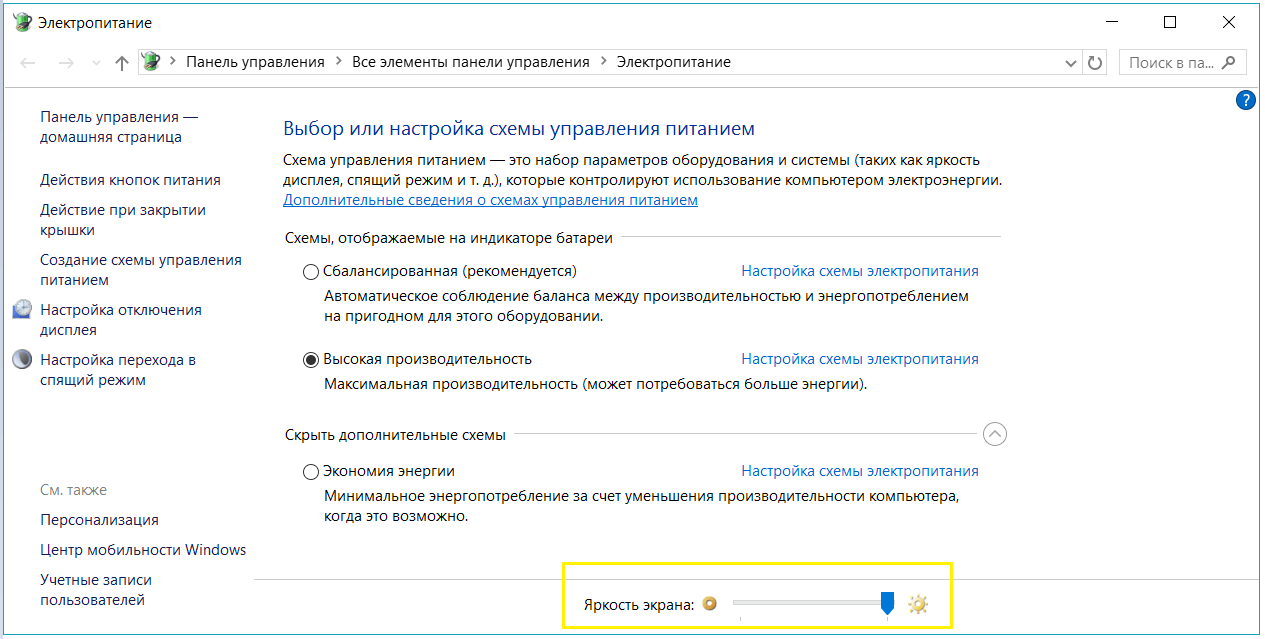
Task: Open settings link for Экономия энергии plan
Action: tap(860, 471)
